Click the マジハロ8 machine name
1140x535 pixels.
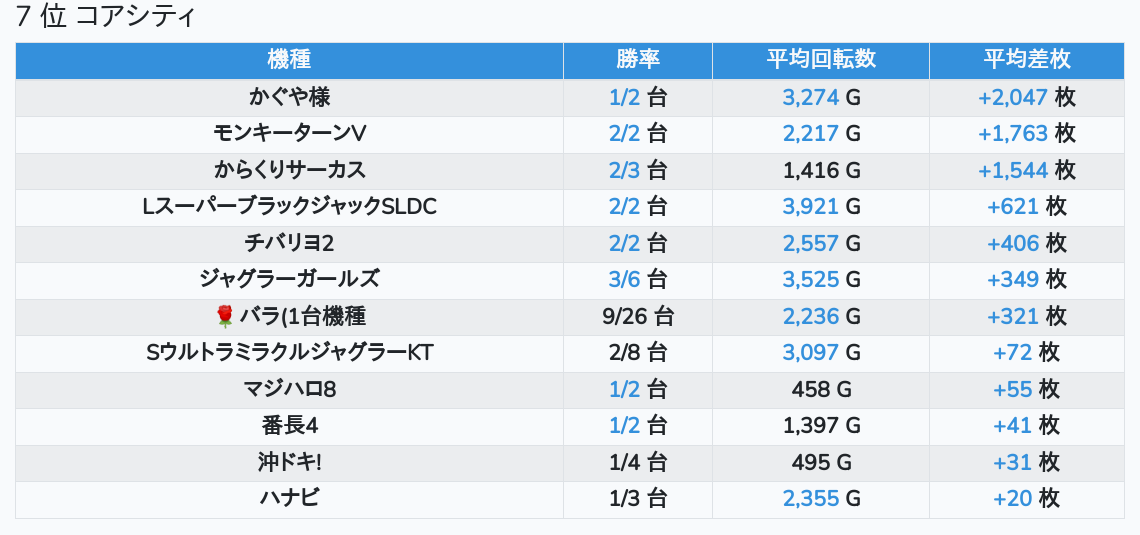[x=289, y=389]
